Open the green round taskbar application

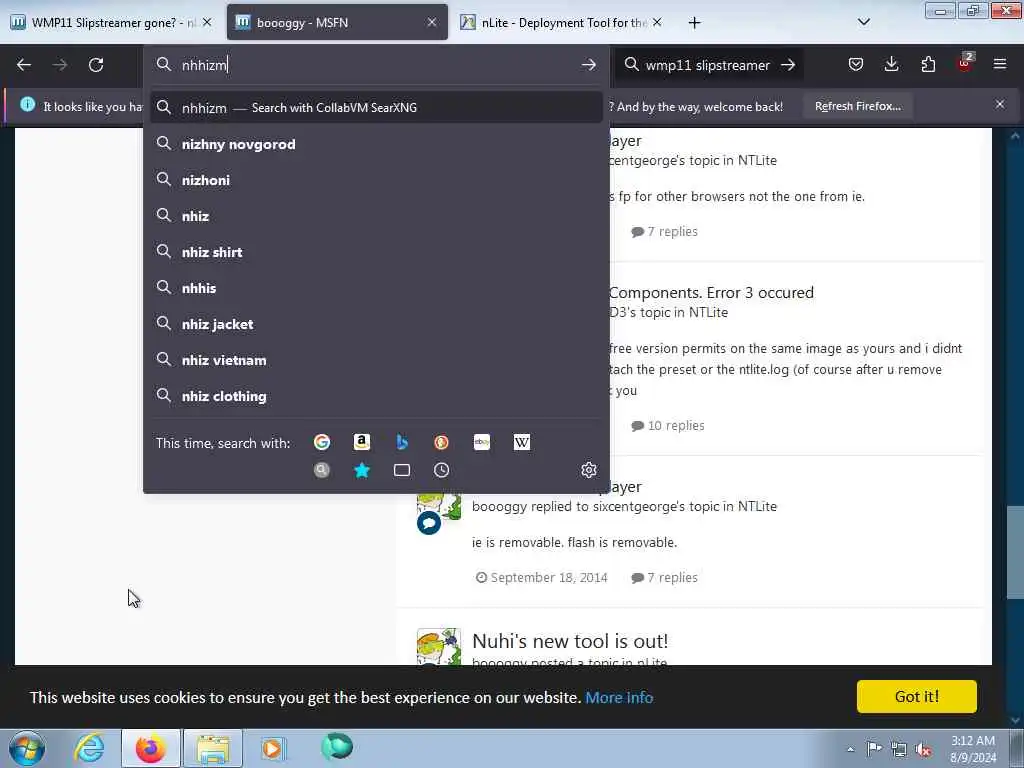pos(337,746)
